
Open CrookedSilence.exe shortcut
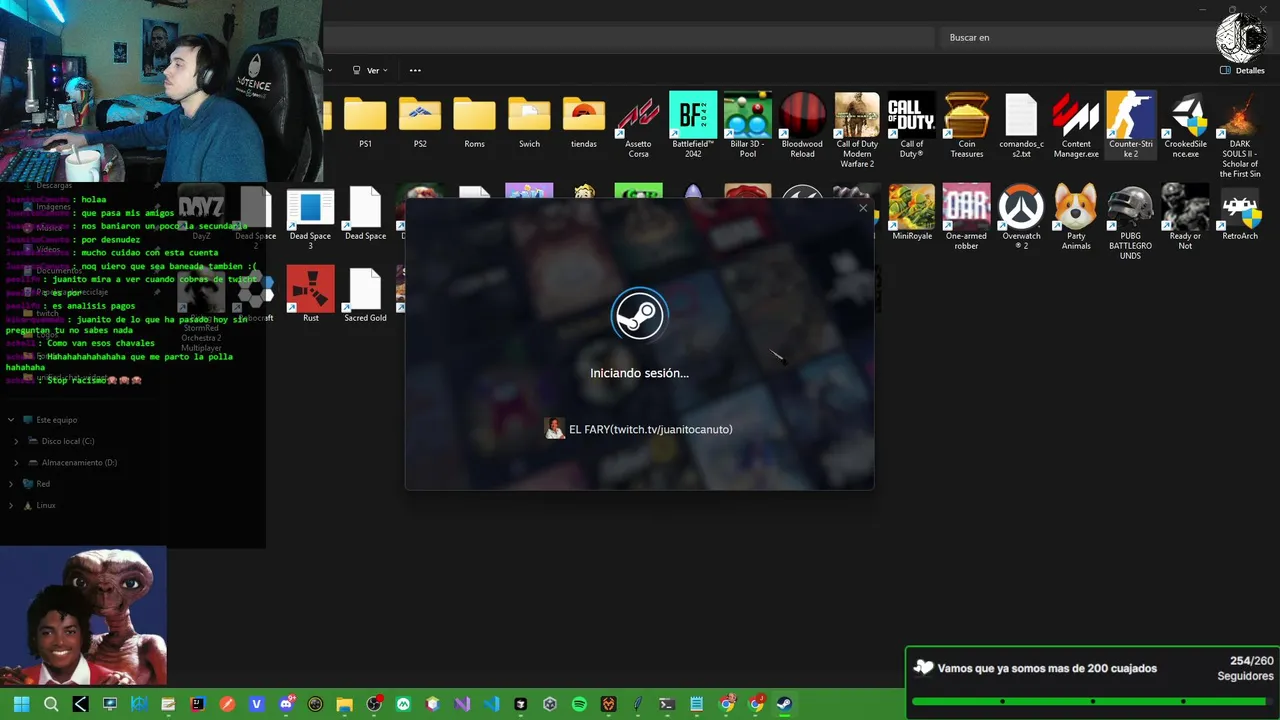click(x=1186, y=126)
